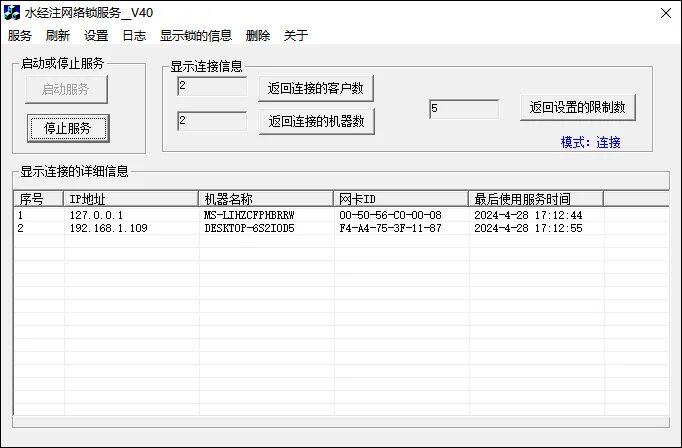Open the 日志 menu
Image resolution: width=682 pixels, height=448 pixels.
(x=134, y=36)
